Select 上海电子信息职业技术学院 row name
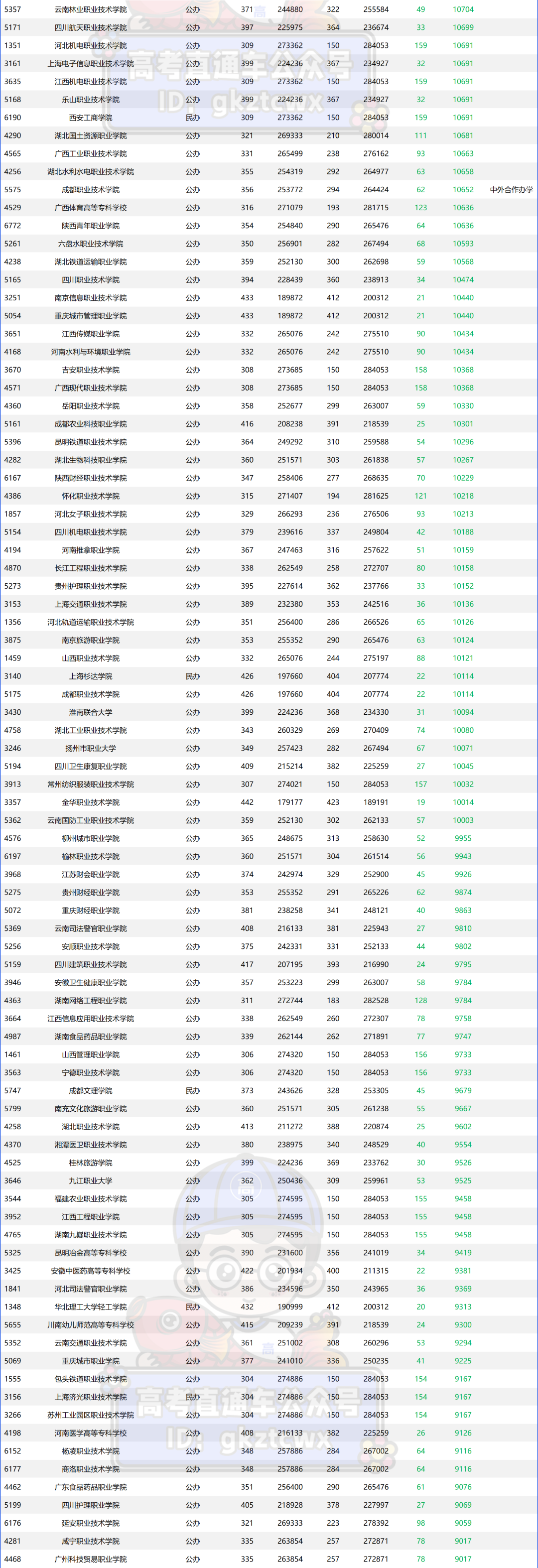 tap(91, 63)
